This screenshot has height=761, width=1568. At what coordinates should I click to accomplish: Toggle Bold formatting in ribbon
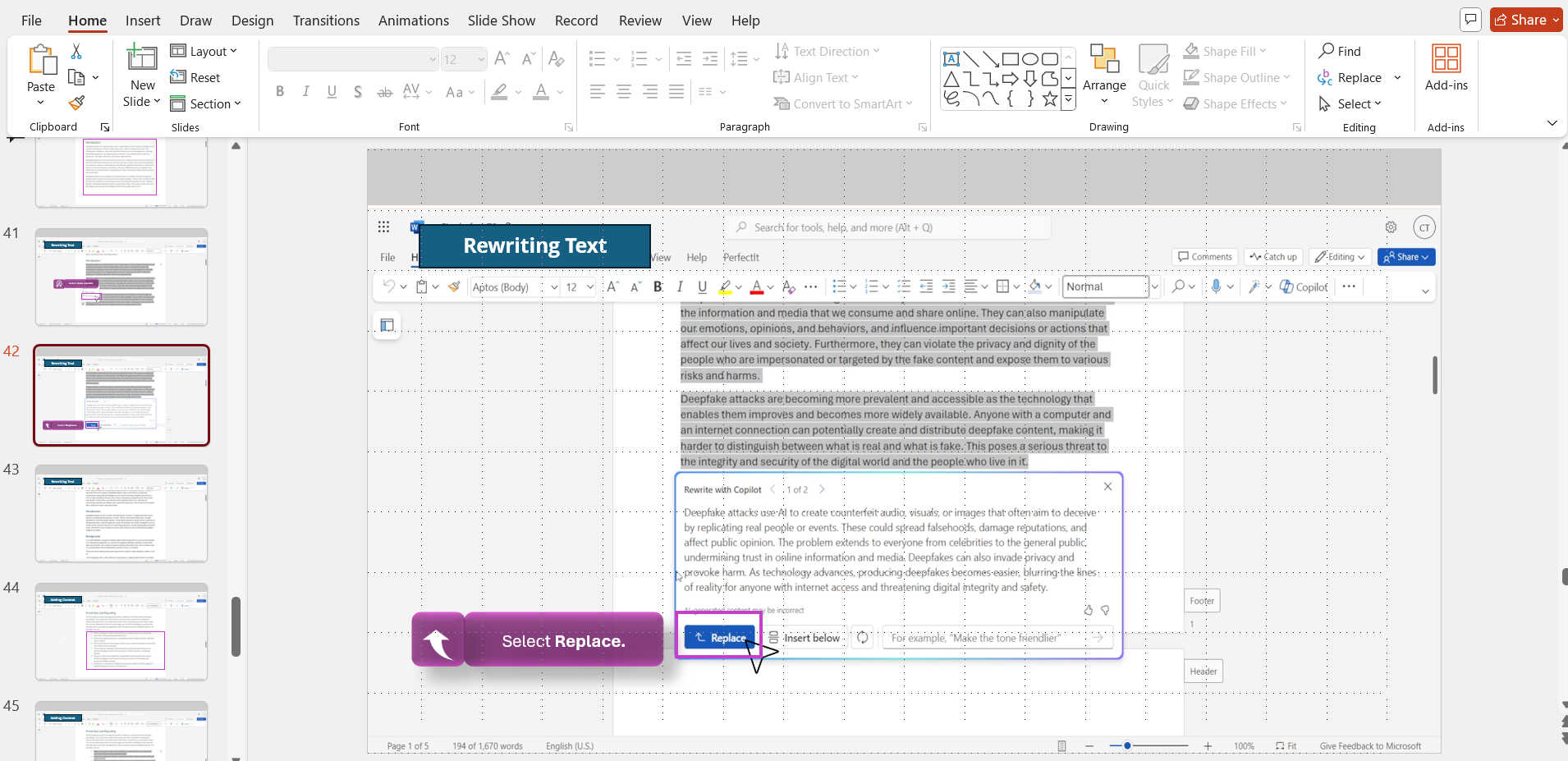[280, 92]
